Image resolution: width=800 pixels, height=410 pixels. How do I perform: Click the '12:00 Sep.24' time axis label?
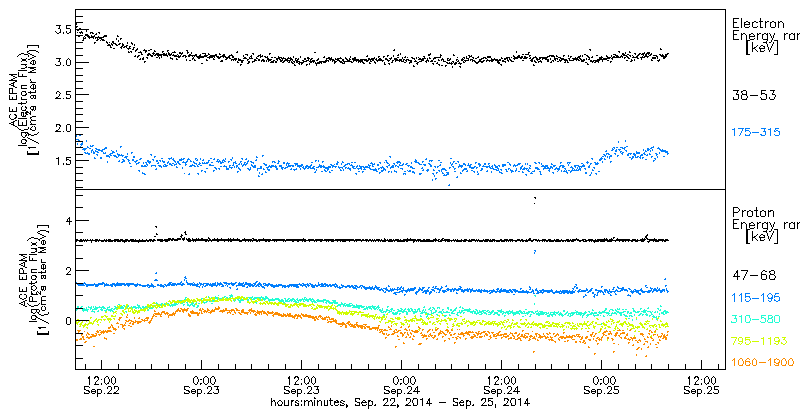pyautogui.click(x=502, y=386)
